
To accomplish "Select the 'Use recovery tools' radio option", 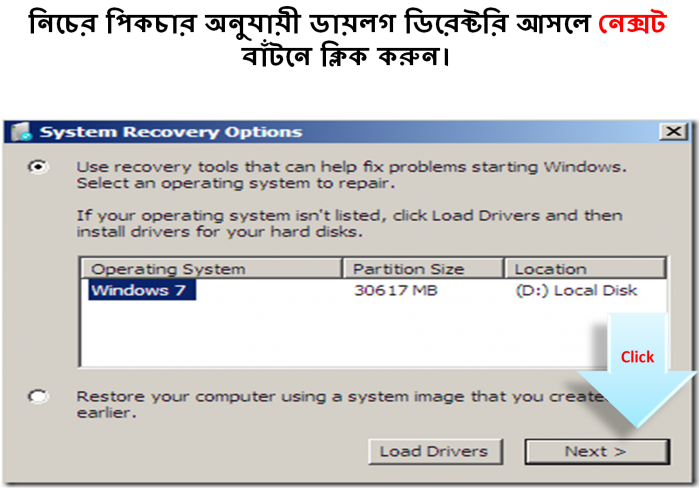I will pyautogui.click(x=38, y=167).
